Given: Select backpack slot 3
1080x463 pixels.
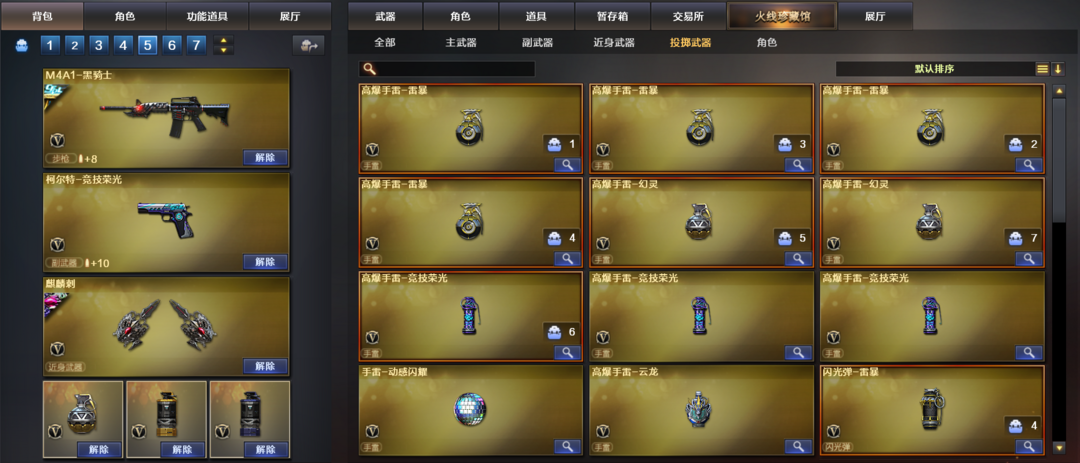Looking at the screenshot, I should click(98, 45).
